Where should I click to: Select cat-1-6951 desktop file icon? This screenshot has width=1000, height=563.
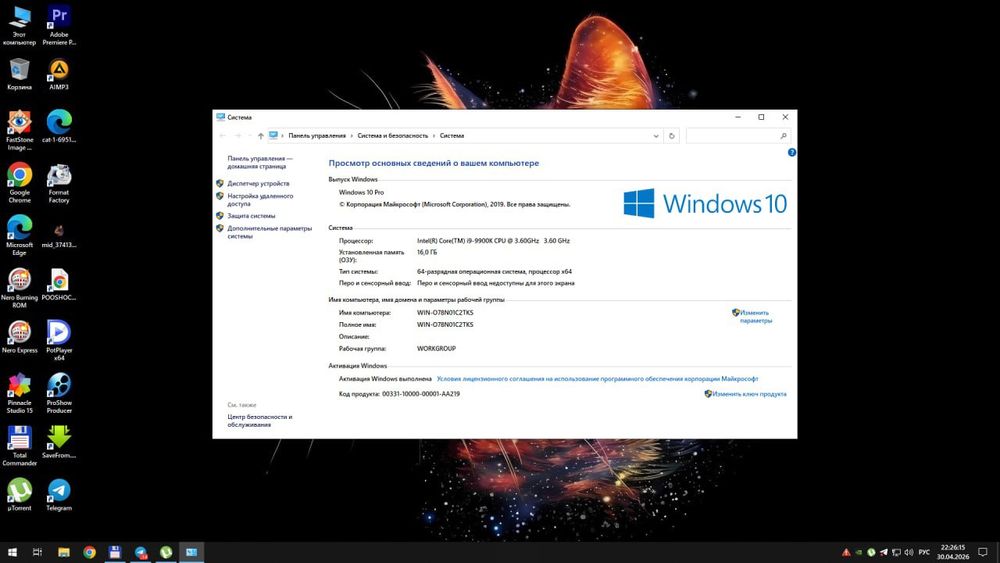pyautogui.click(x=59, y=126)
